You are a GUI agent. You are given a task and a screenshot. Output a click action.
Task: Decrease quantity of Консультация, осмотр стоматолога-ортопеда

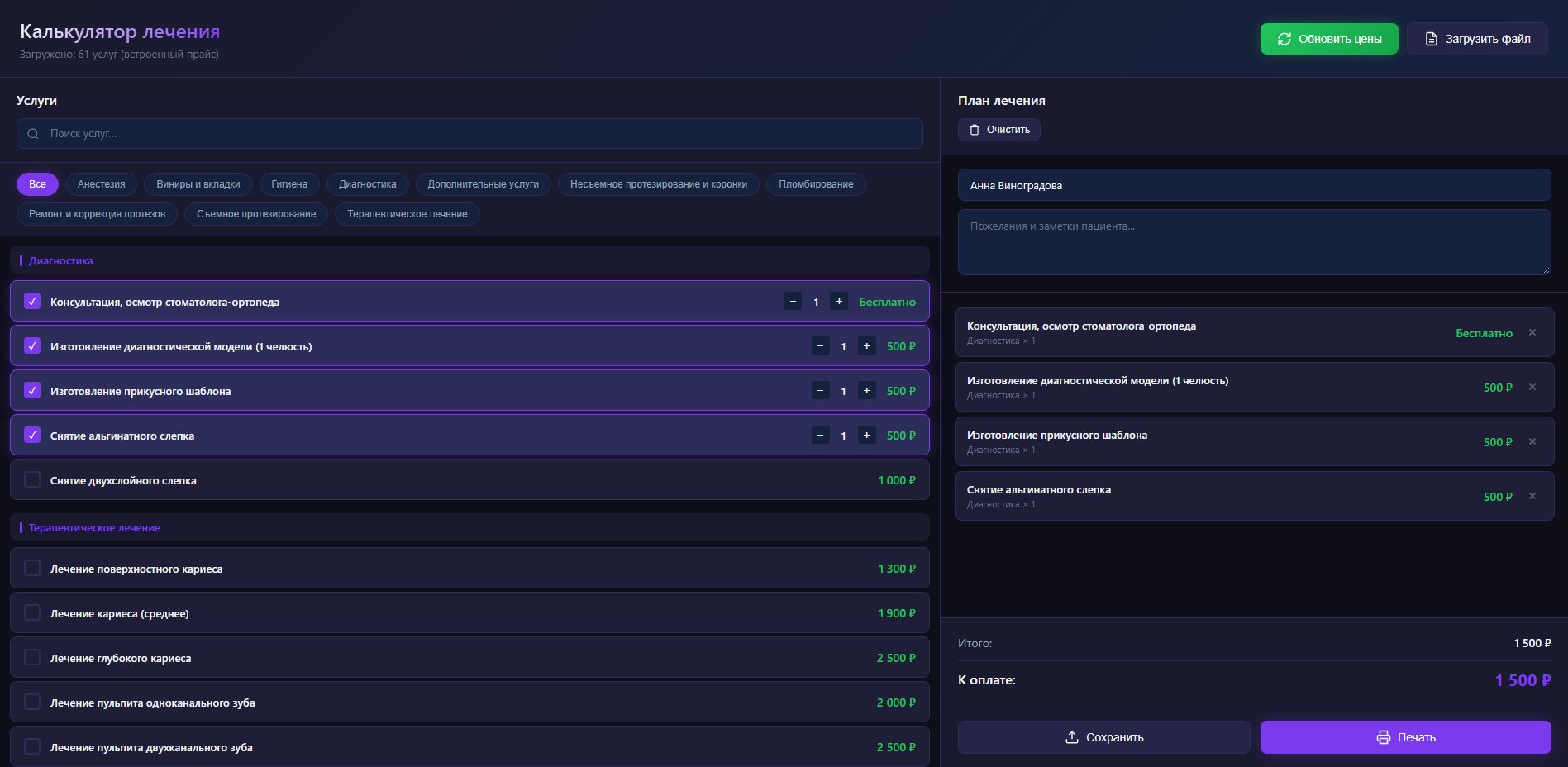pos(793,301)
